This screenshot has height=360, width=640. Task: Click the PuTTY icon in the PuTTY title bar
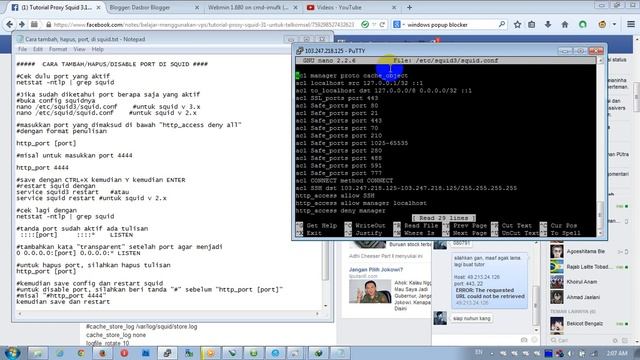[x=300, y=51]
